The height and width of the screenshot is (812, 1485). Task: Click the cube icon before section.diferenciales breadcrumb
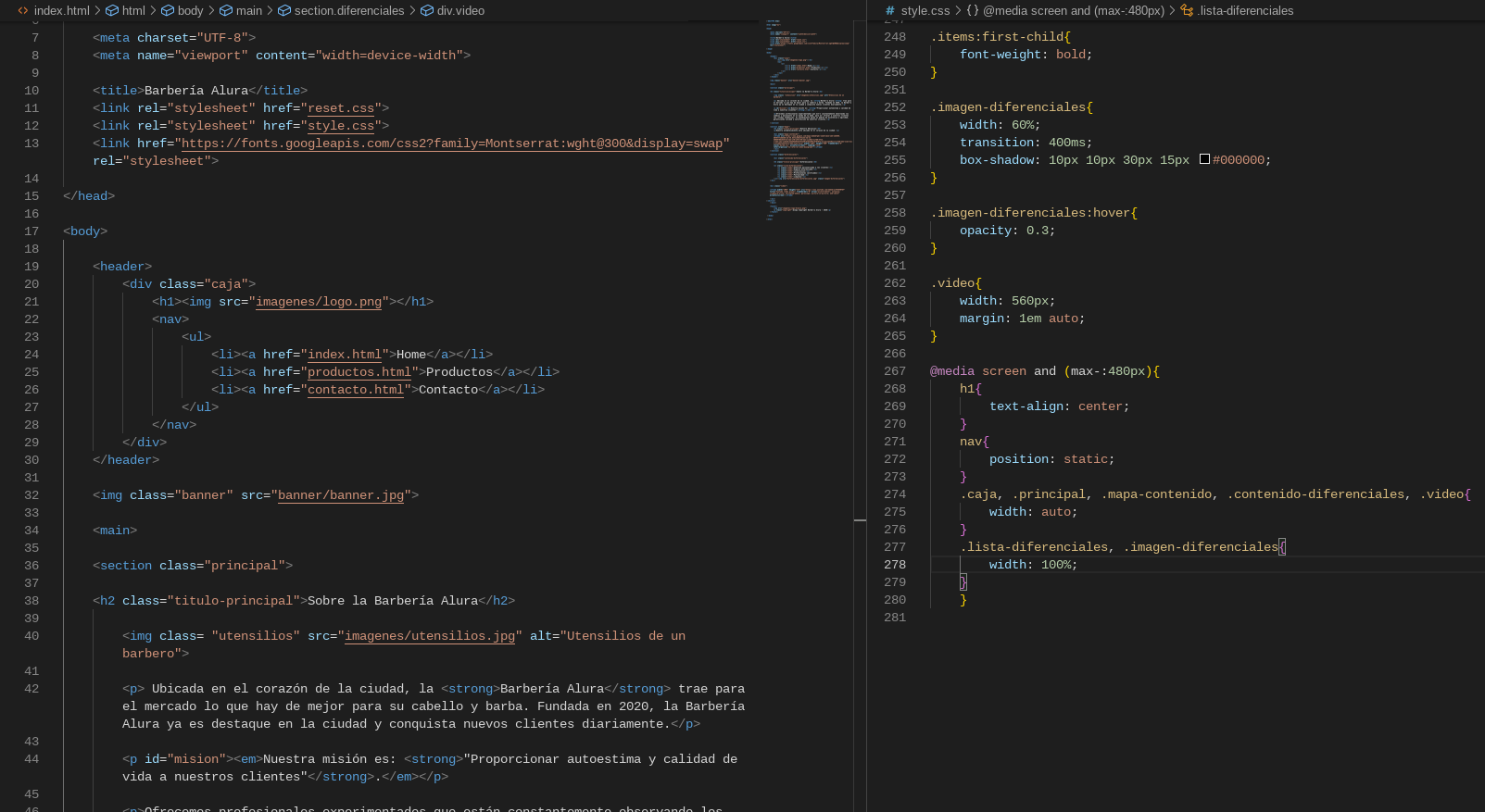[x=284, y=11]
